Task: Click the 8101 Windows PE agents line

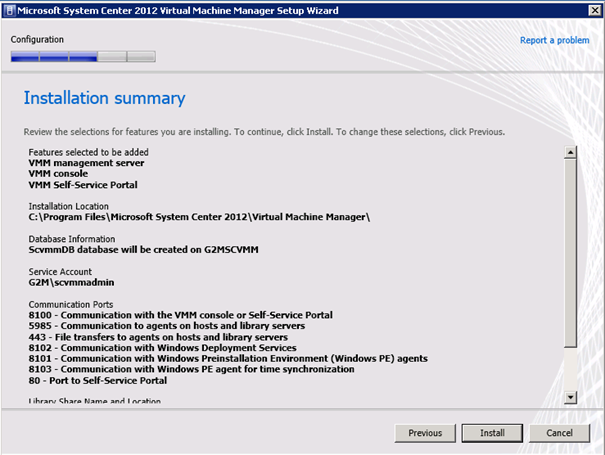Action: point(228,359)
